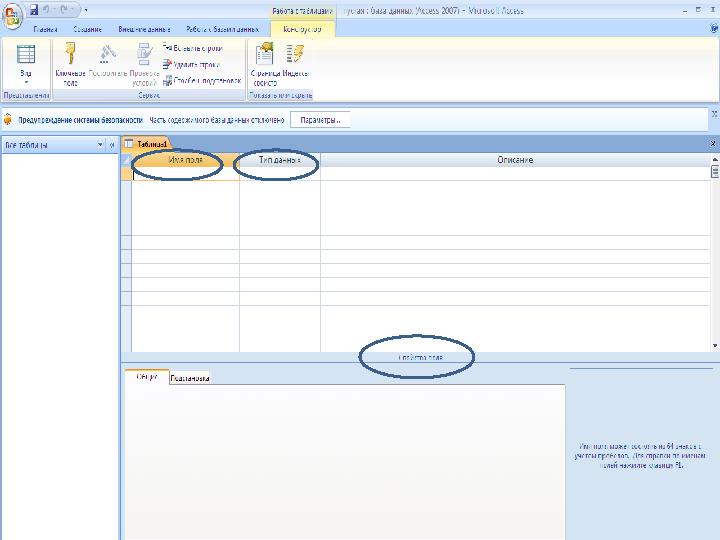Viewport: 720px width, 540px height.
Task: Choose Удалить строки in the ribbon
Action: click(x=191, y=64)
